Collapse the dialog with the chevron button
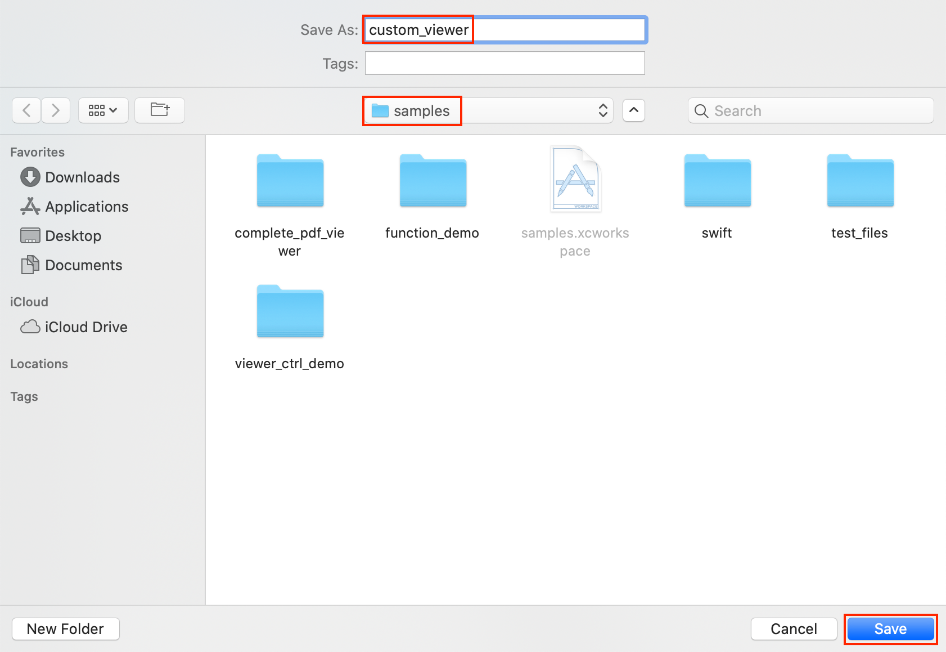Image resolution: width=946 pixels, height=652 pixels. pyautogui.click(x=633, y=111)
